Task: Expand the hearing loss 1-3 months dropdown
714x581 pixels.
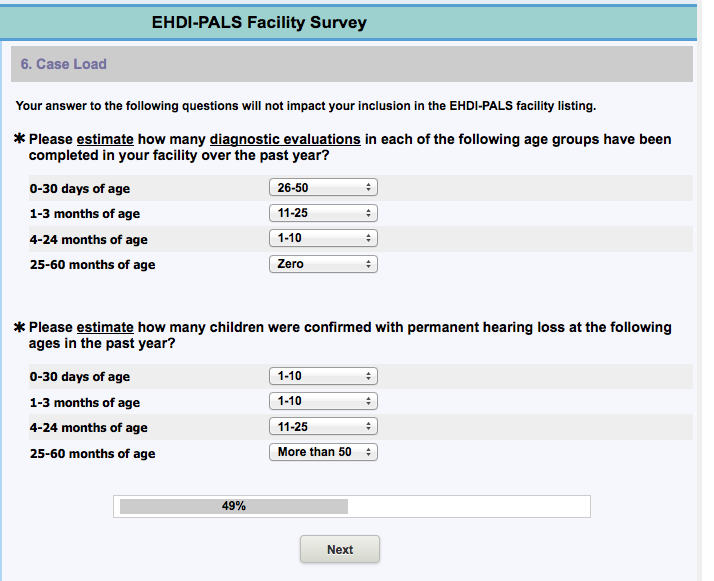Action: tap(323, 401)
